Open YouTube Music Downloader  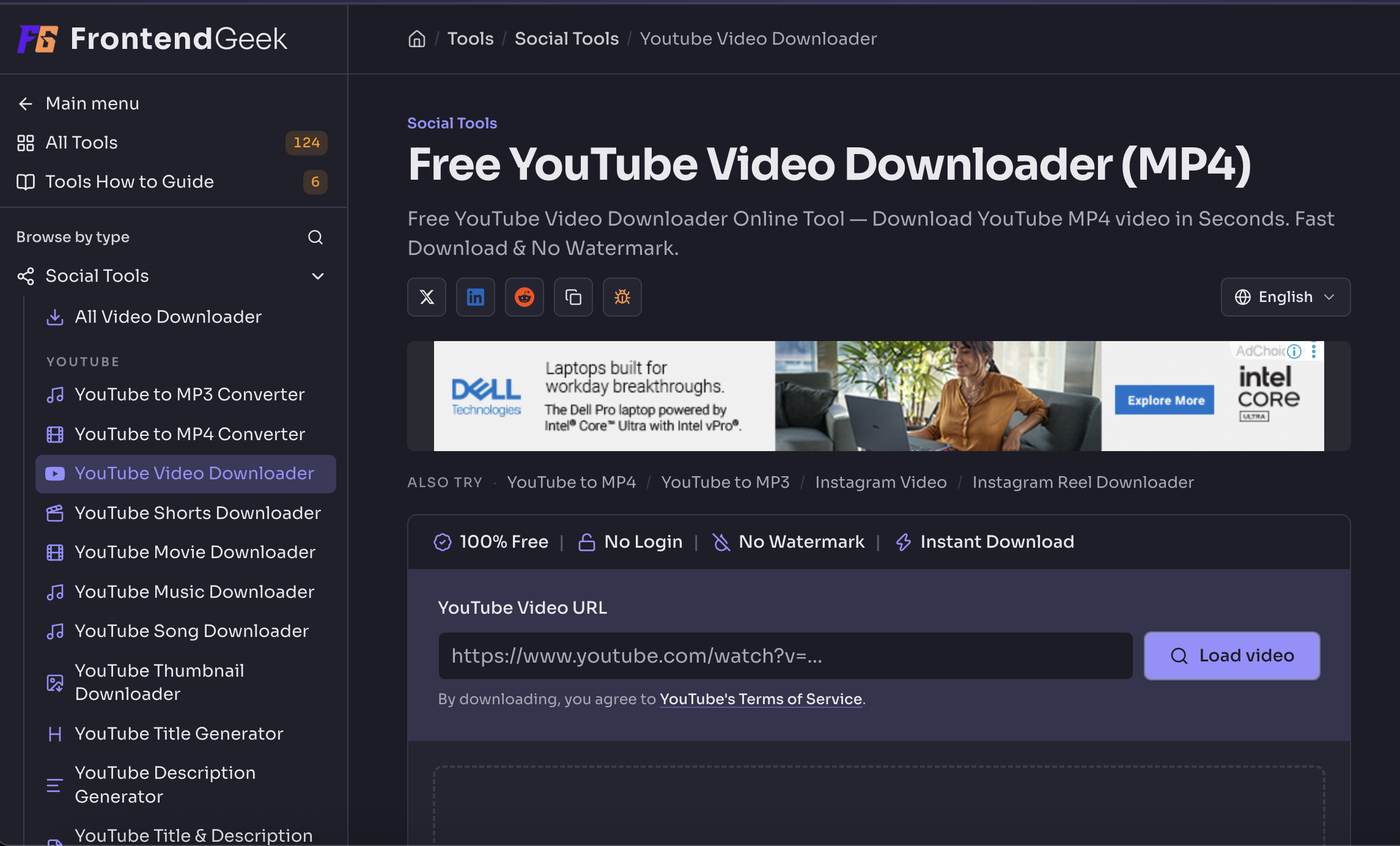pos(194,592)
